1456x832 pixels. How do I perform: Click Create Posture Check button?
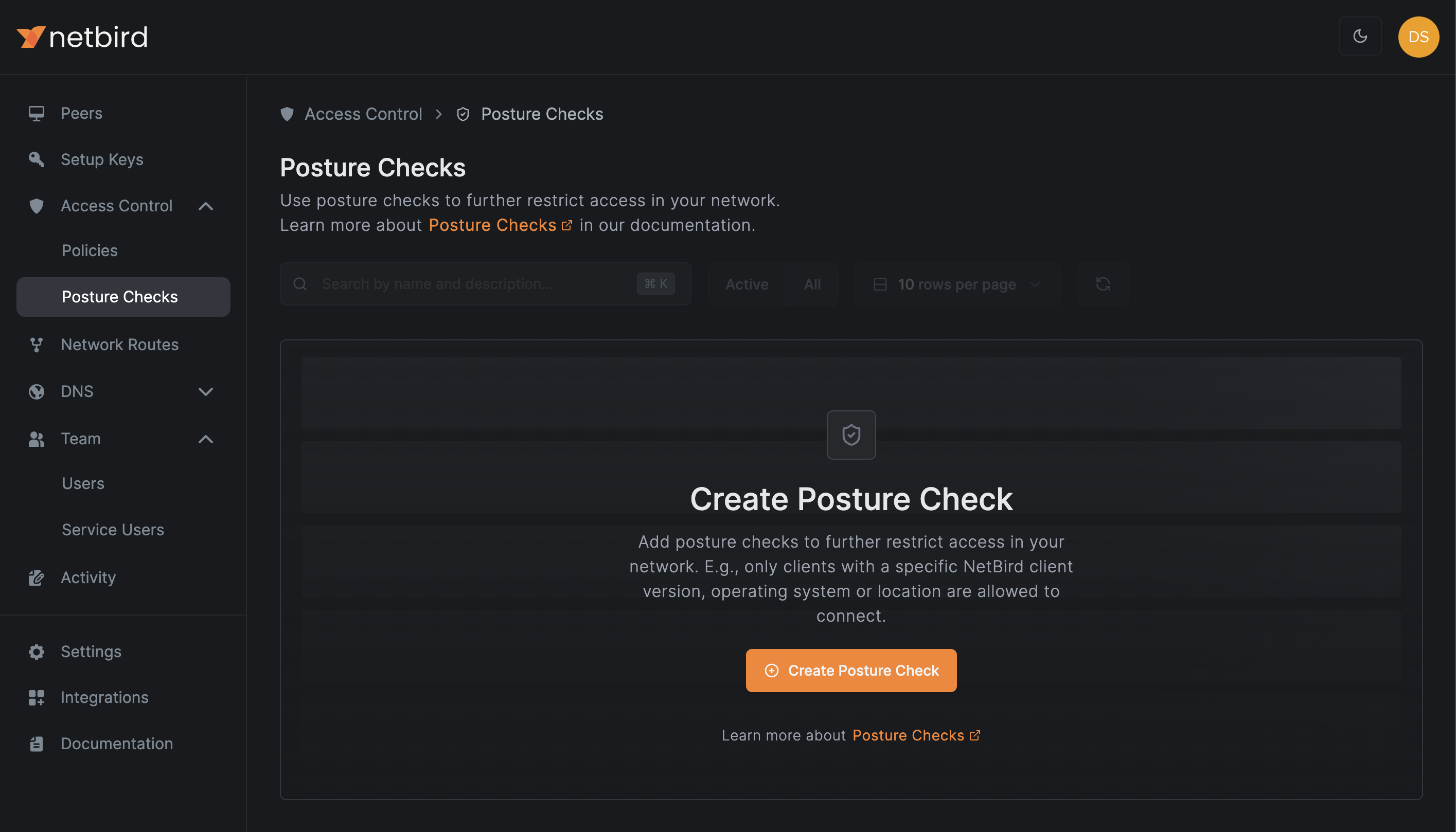[x=851, y=670]
